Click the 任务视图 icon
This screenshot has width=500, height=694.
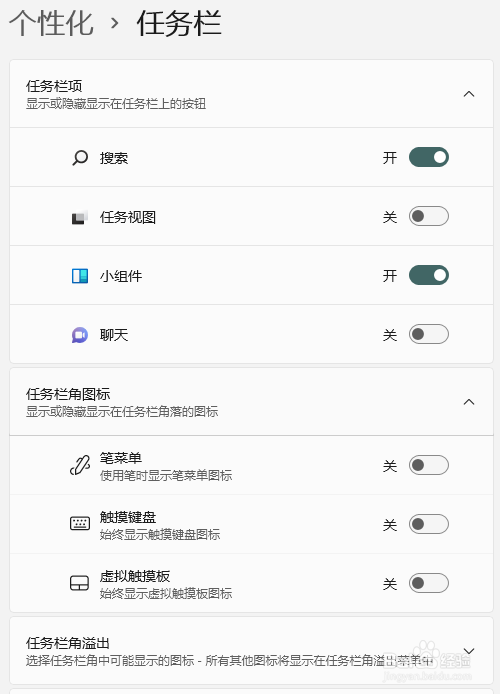point(80,217)
